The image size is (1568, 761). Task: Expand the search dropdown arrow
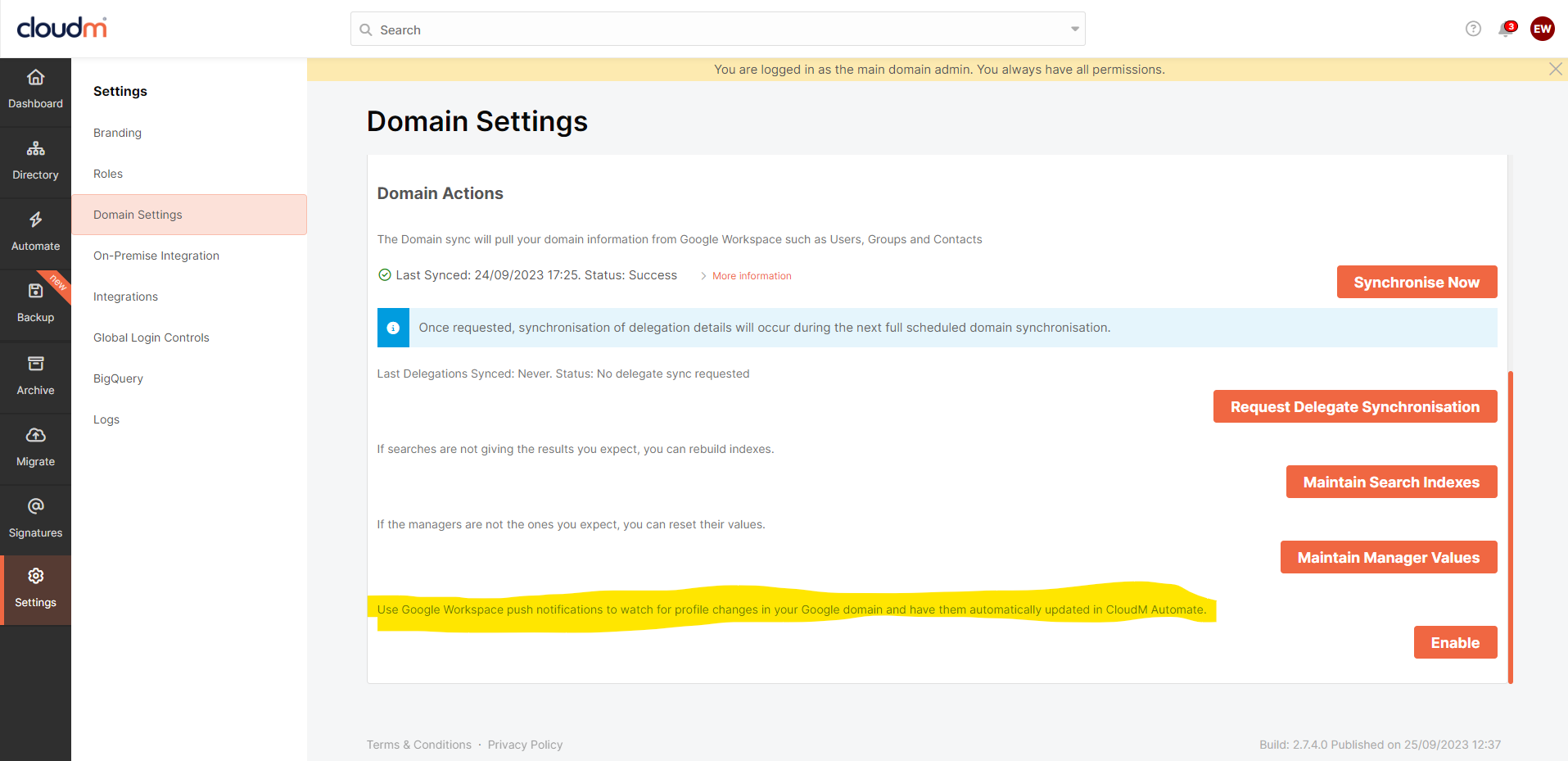(1074, 29)
